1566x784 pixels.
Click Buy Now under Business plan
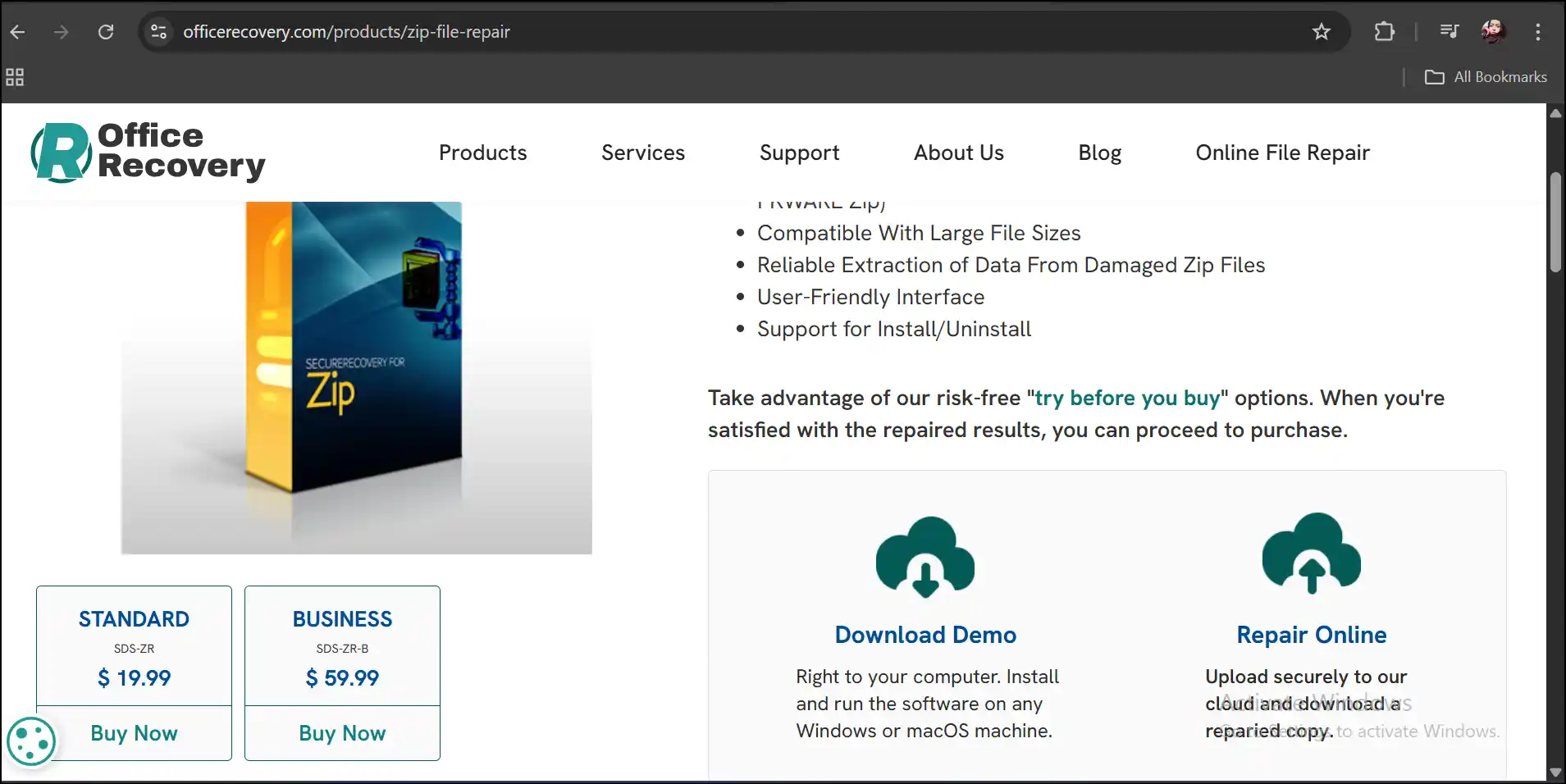coord(342,733)
